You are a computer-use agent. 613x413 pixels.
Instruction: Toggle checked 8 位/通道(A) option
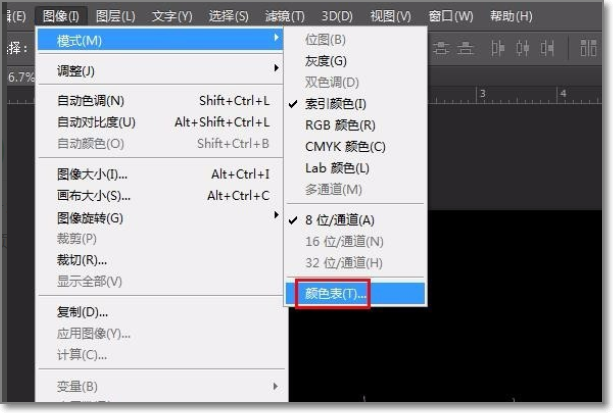(356, 220)
